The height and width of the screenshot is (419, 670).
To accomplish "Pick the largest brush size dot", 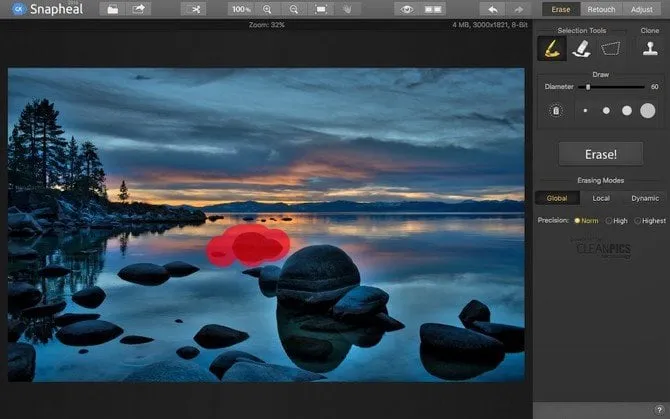I will click(x=647, y=110).
